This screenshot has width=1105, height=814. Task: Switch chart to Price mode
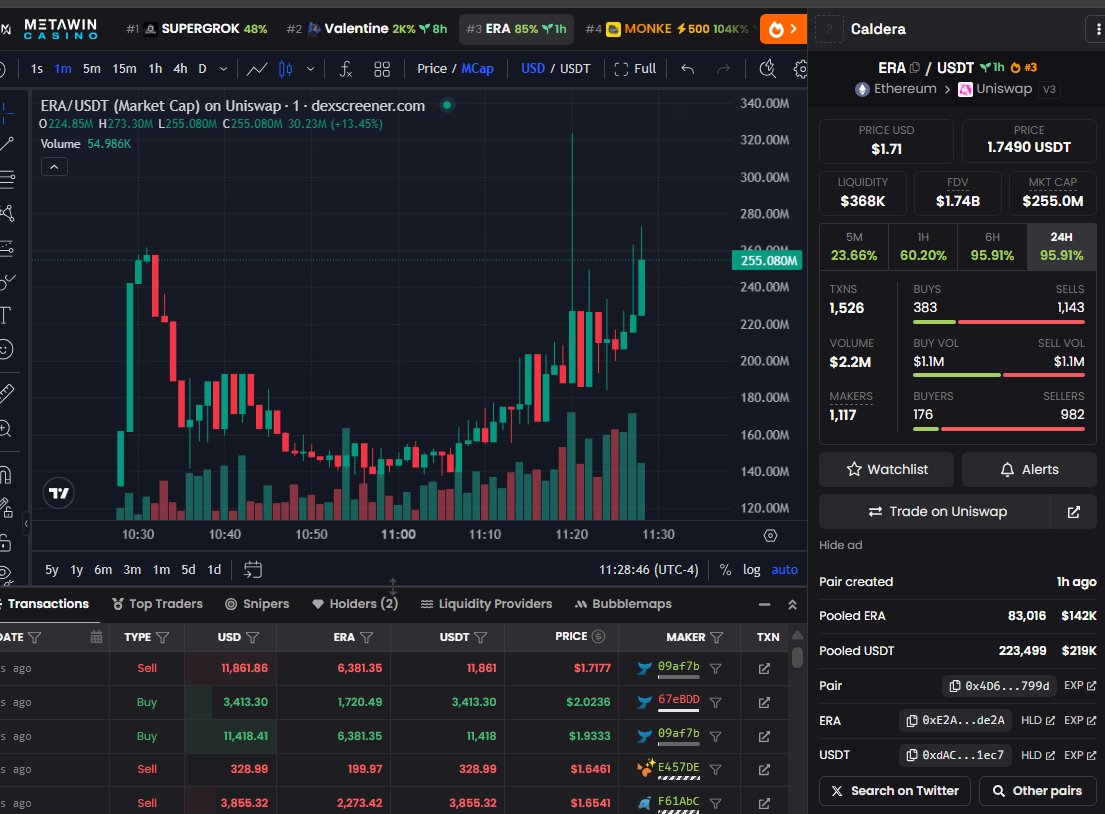click(x=431, y=68)
